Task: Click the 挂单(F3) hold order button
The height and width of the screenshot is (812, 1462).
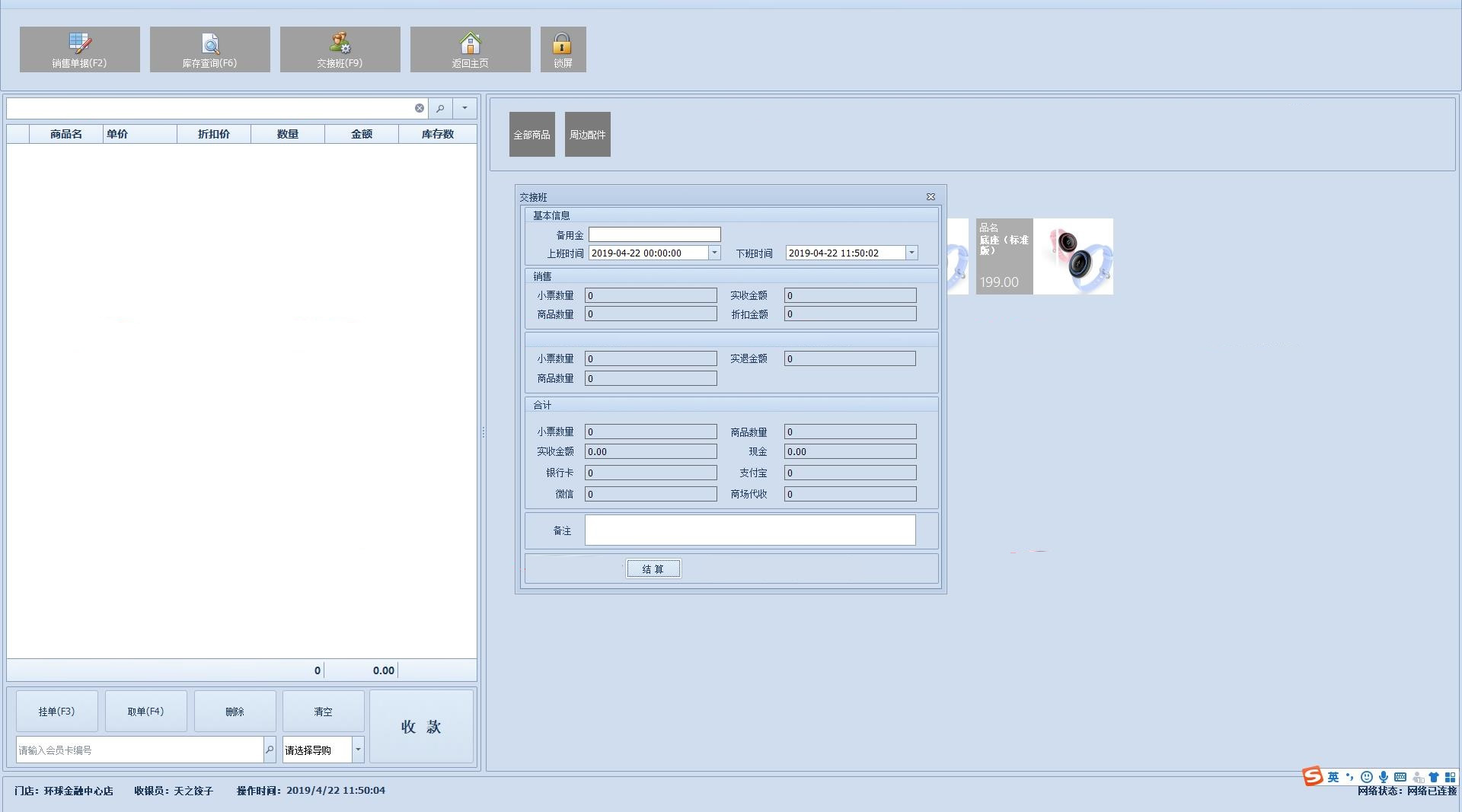Action: pyautogui.click(x=57, y=712)
